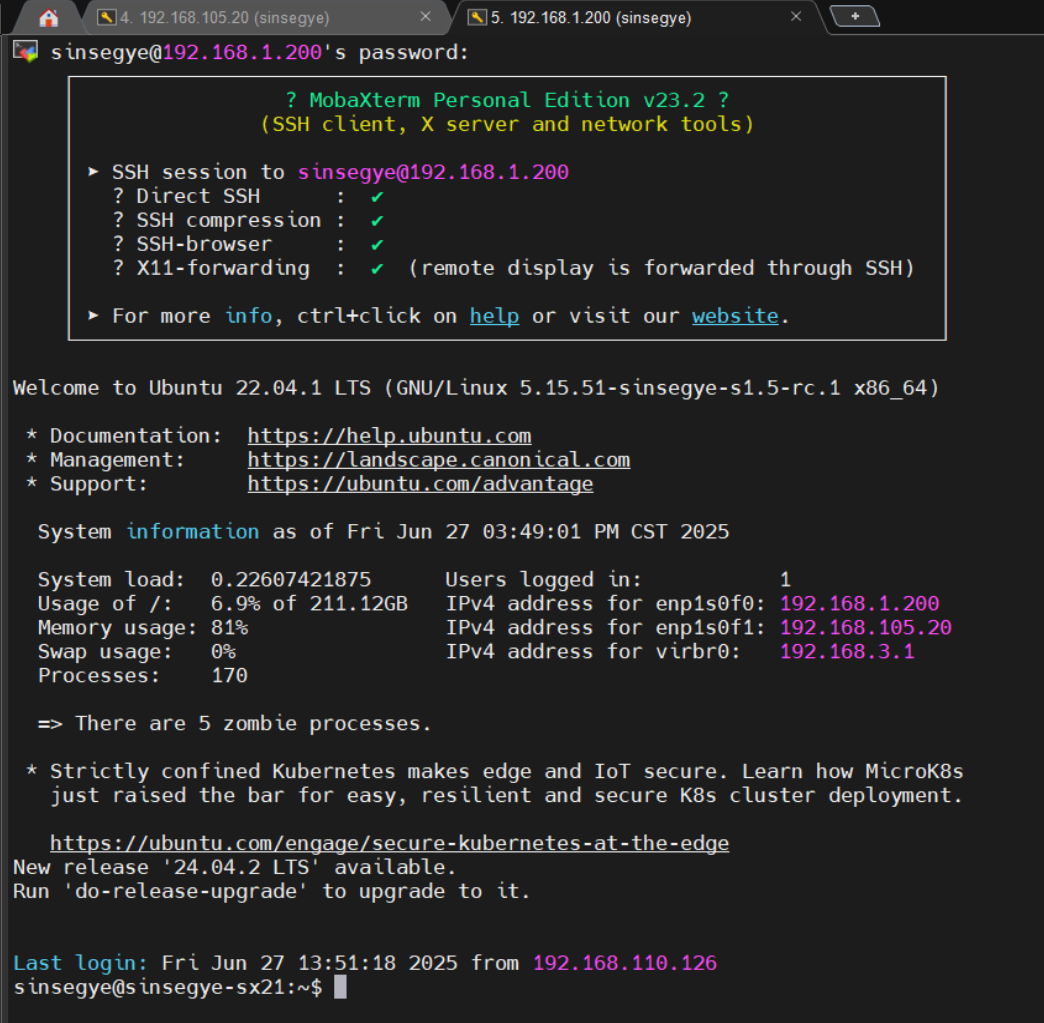
Task: Open the help.ubuntu.com documentation link
Action: [x=389, y=436]
